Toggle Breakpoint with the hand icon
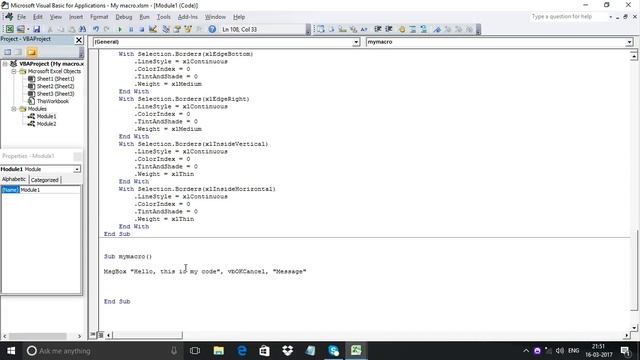The height and width of the screenshot is (360, 640). [x=402, y=29]
